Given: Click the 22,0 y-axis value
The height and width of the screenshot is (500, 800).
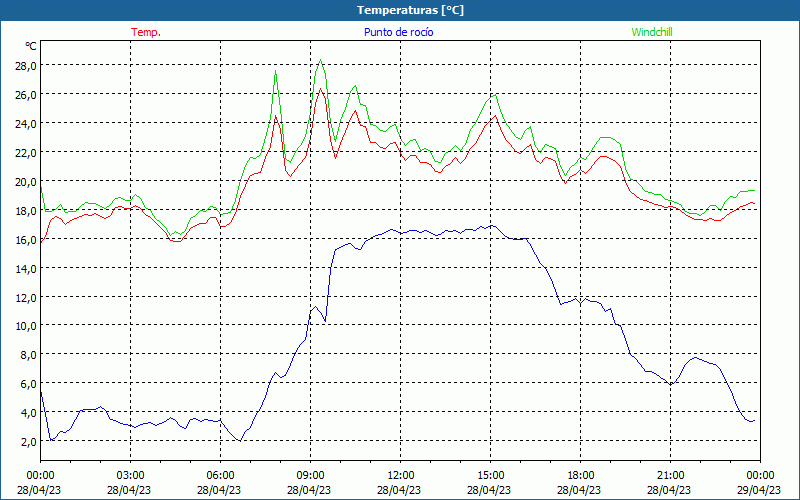Looking at the screenshot, I should (x=26, y=152).
